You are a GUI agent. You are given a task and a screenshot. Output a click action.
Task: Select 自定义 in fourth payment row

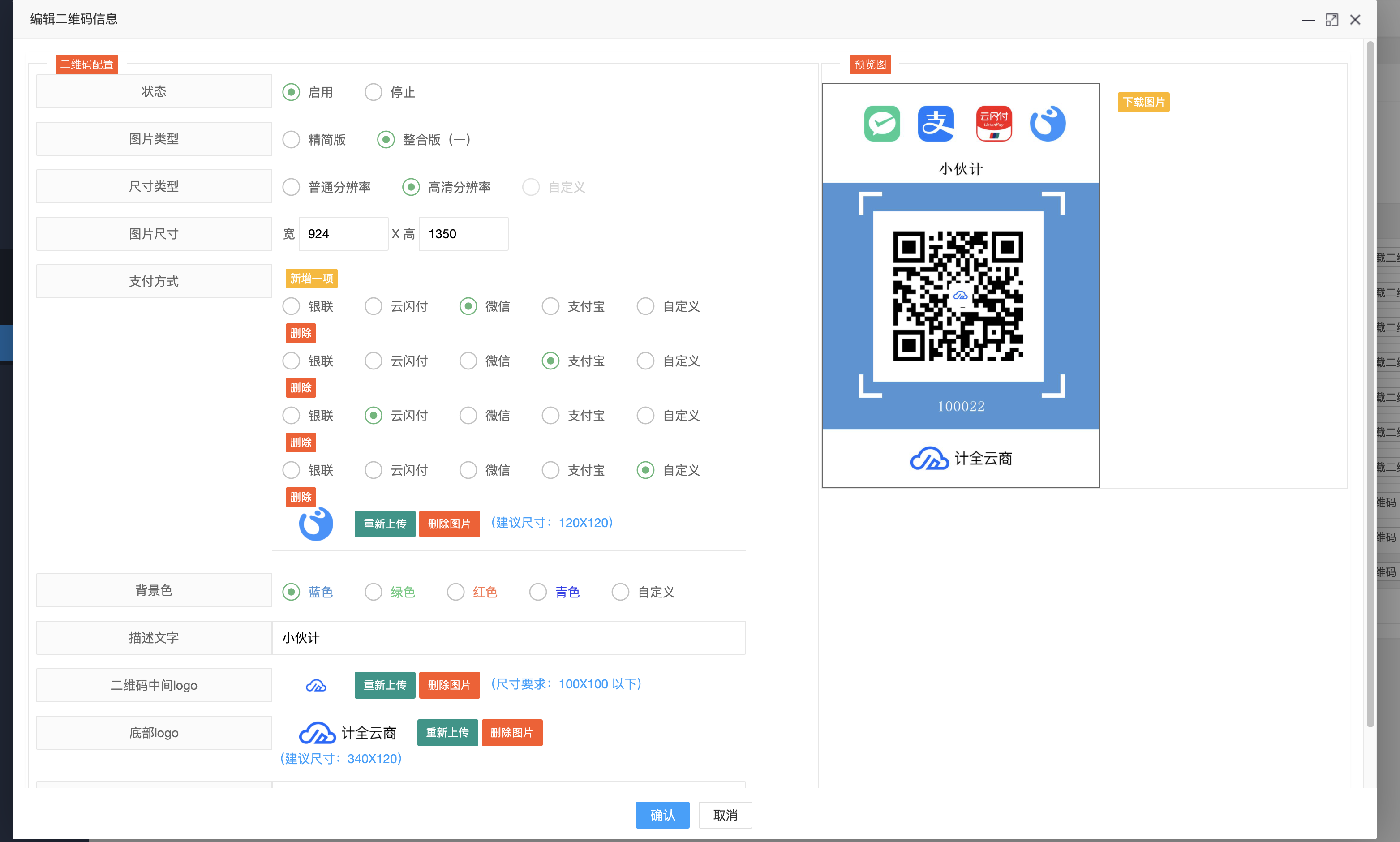coord(645,470)
